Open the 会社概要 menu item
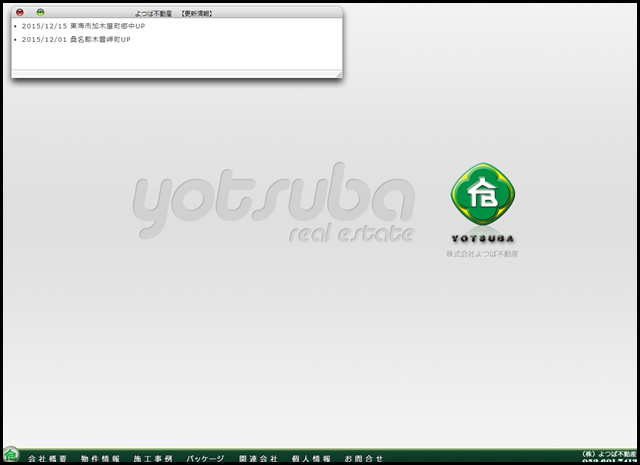640x465 pixels. click(47, 458)
